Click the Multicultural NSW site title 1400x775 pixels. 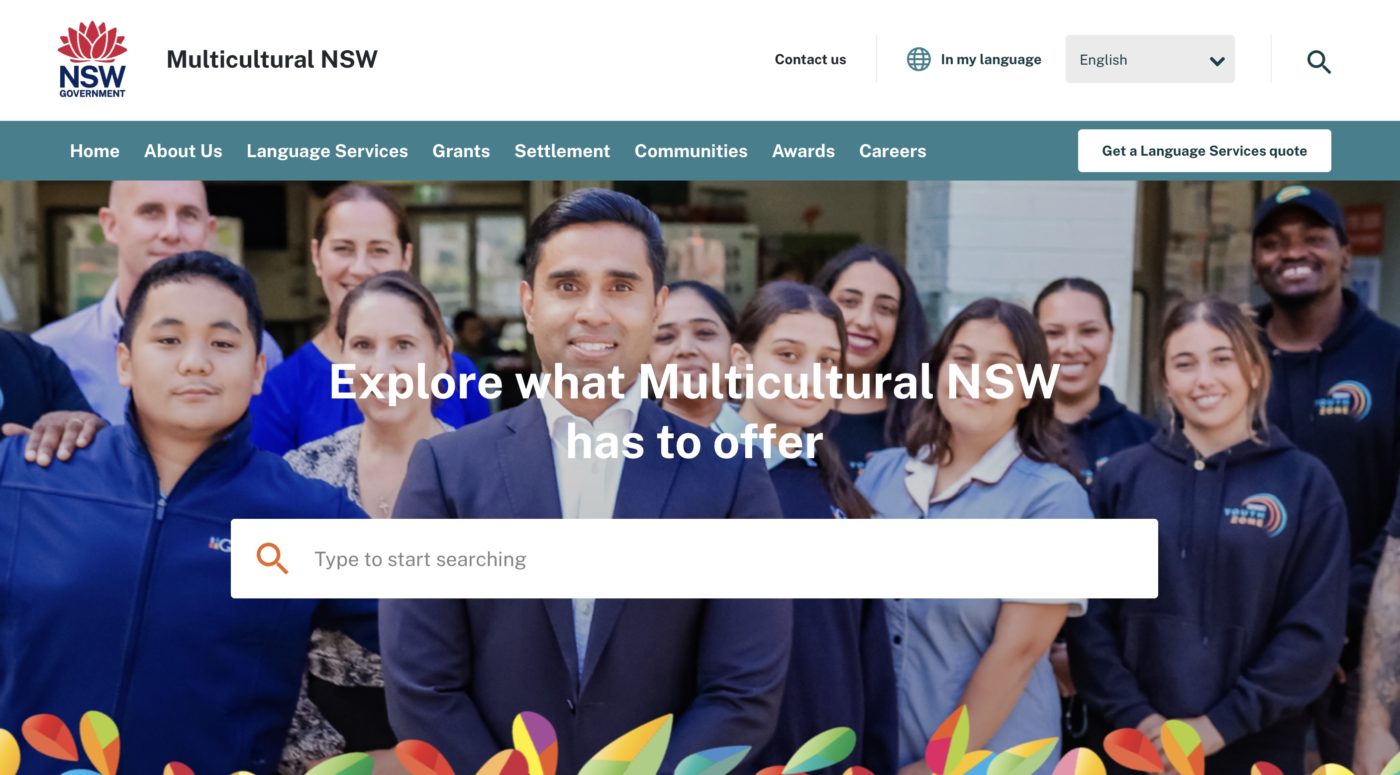[272, 59]
